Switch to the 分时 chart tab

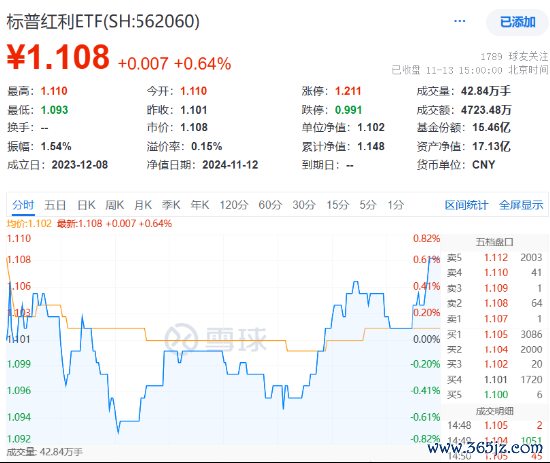23,205
